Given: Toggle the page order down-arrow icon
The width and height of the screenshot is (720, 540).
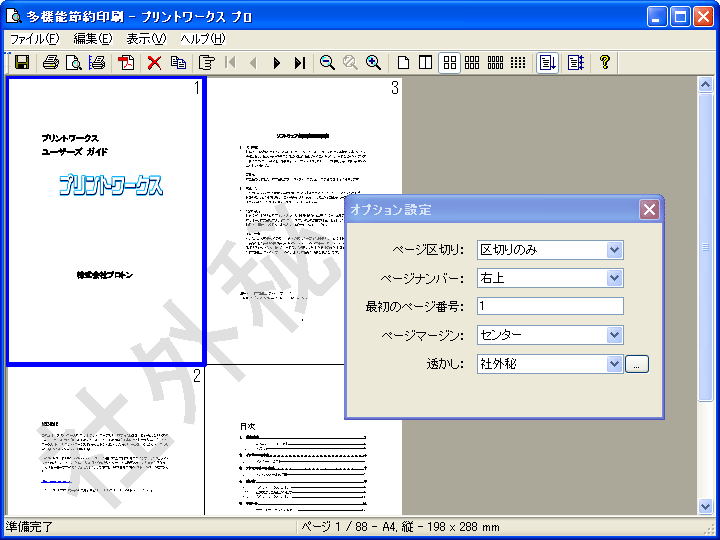Looking at the screenshot, I should (547, 62).
